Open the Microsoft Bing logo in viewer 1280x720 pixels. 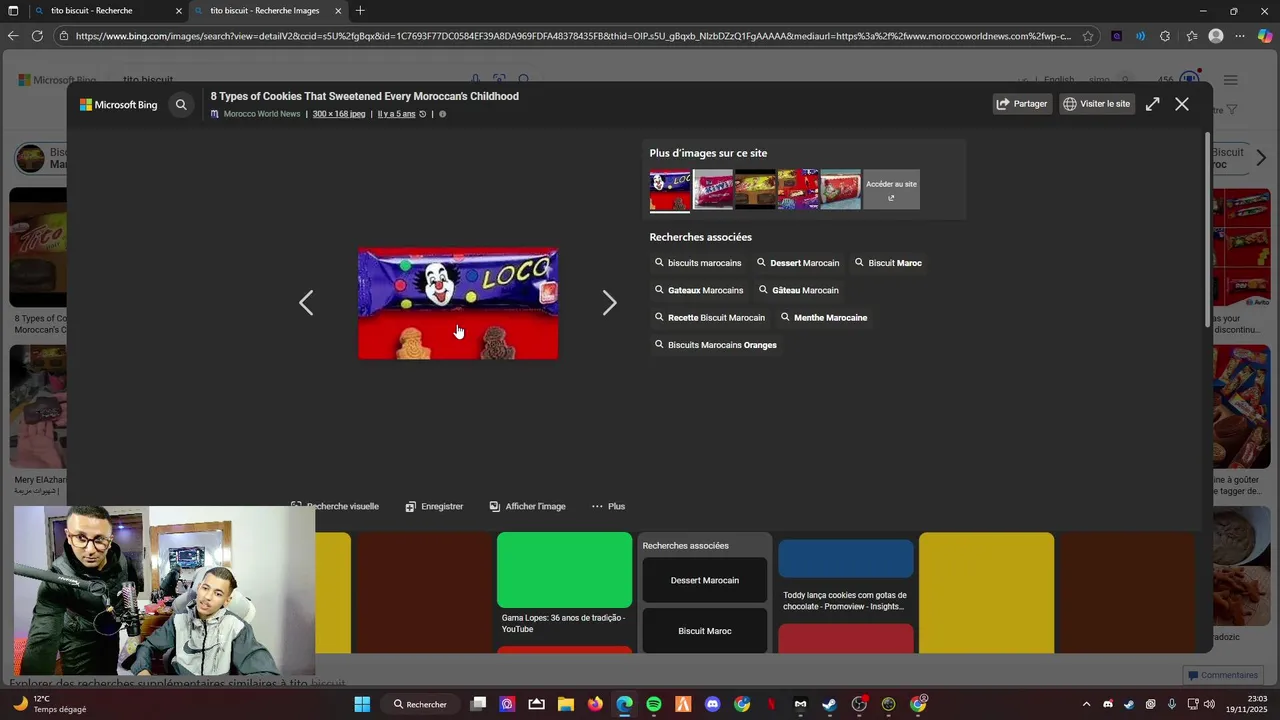pyautogui.click(x=119, y=104)
